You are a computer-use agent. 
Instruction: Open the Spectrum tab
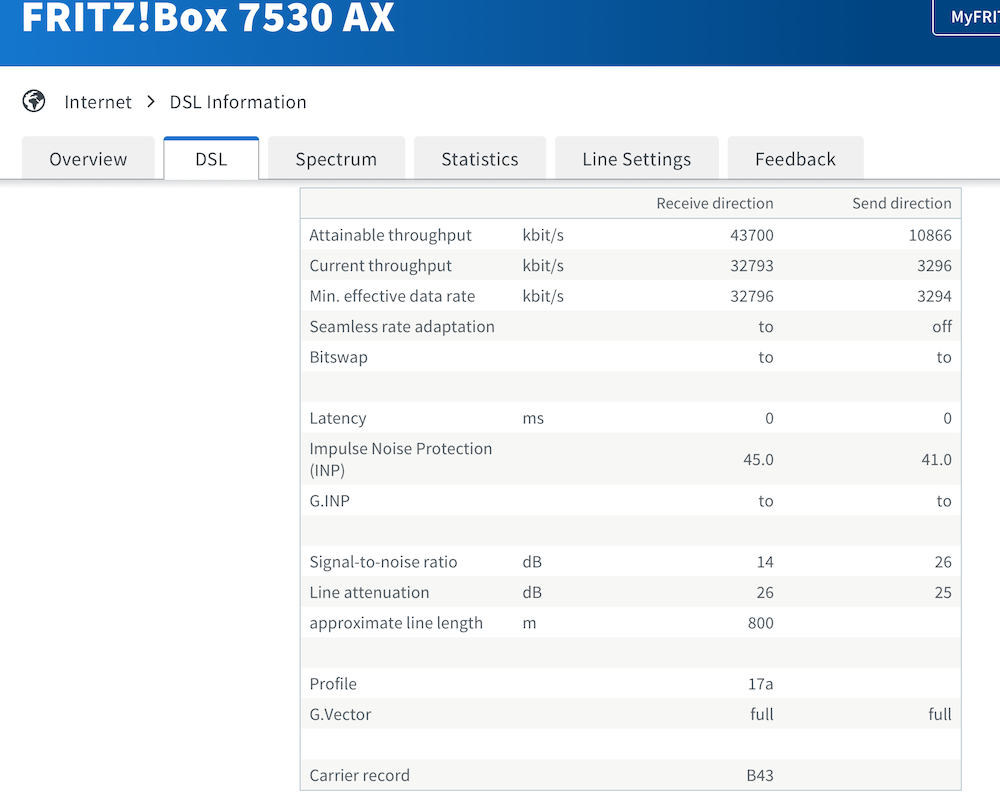click(336, 158)
